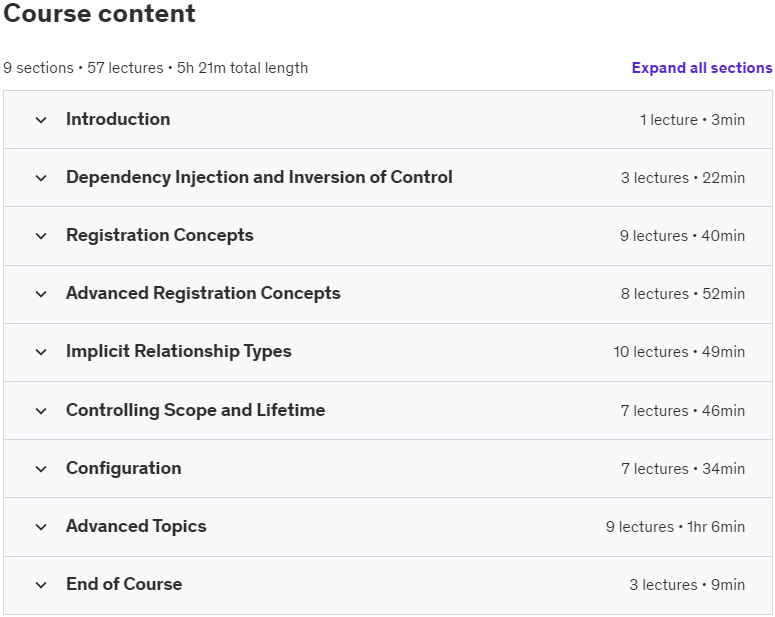This screenshot has width=775, height=617.
Task: Select the Advanced Topics heading
Action: point(136,527)
